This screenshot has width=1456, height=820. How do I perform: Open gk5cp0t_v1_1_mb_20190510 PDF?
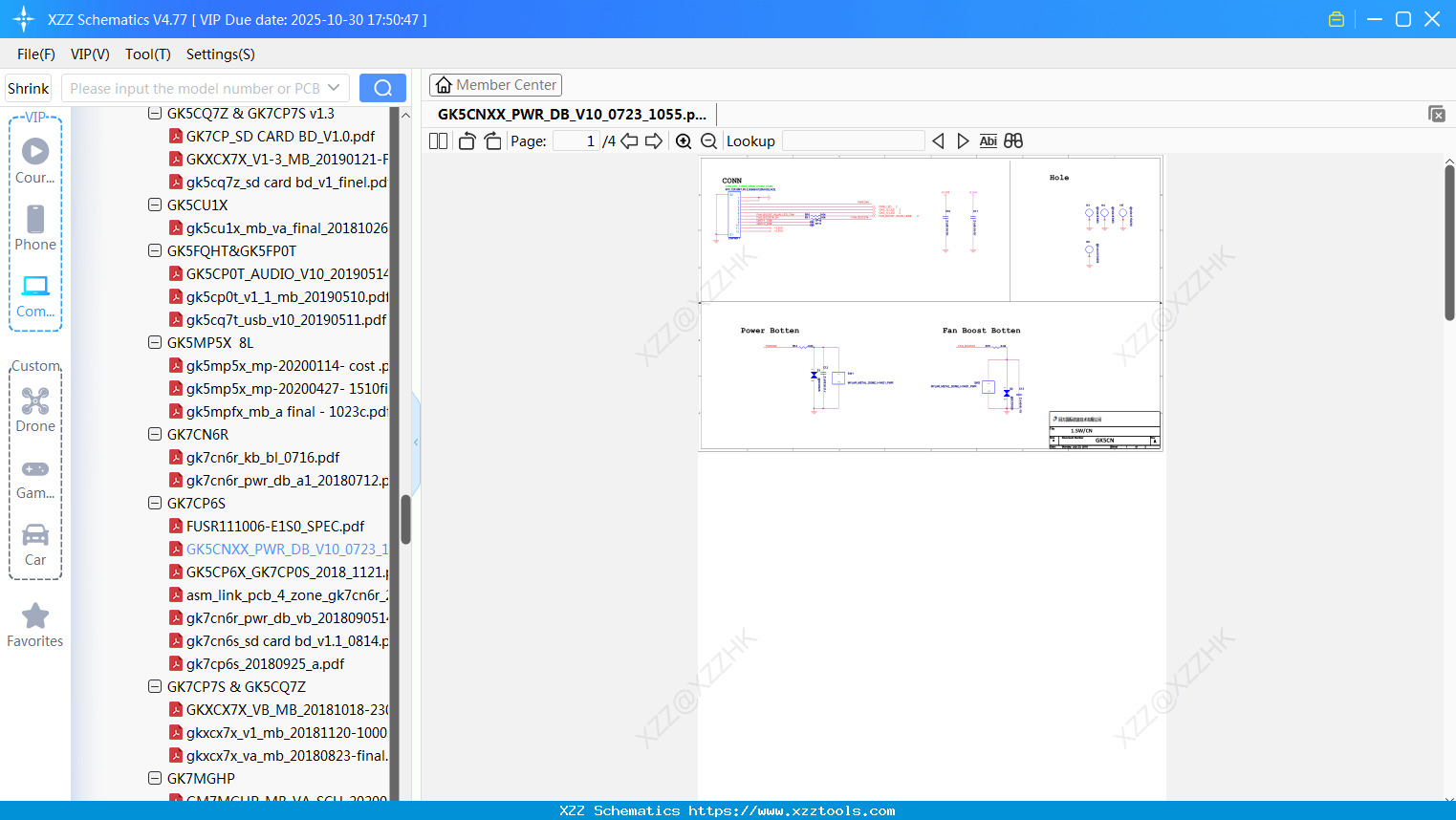click(278, 297)
